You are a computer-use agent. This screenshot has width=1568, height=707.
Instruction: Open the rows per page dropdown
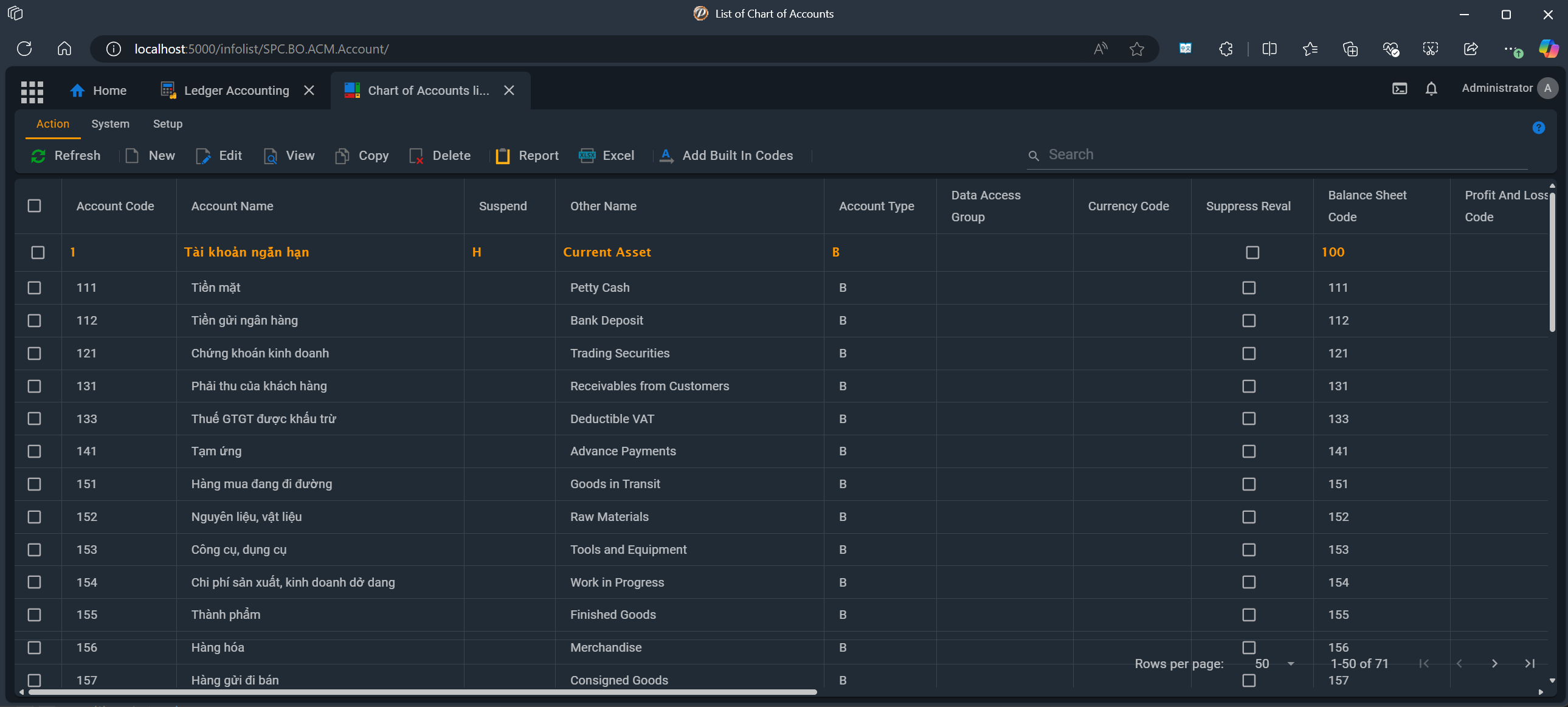(1274, 664)
